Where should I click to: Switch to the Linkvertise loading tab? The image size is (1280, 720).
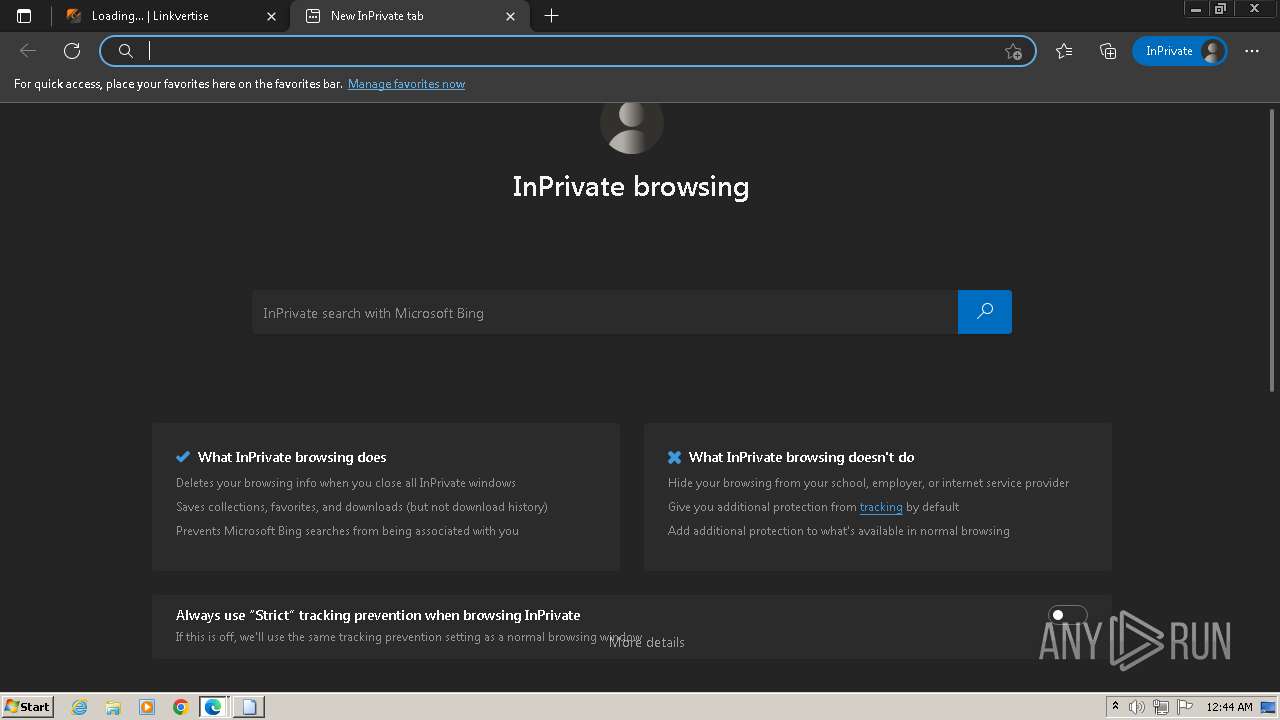171,16
